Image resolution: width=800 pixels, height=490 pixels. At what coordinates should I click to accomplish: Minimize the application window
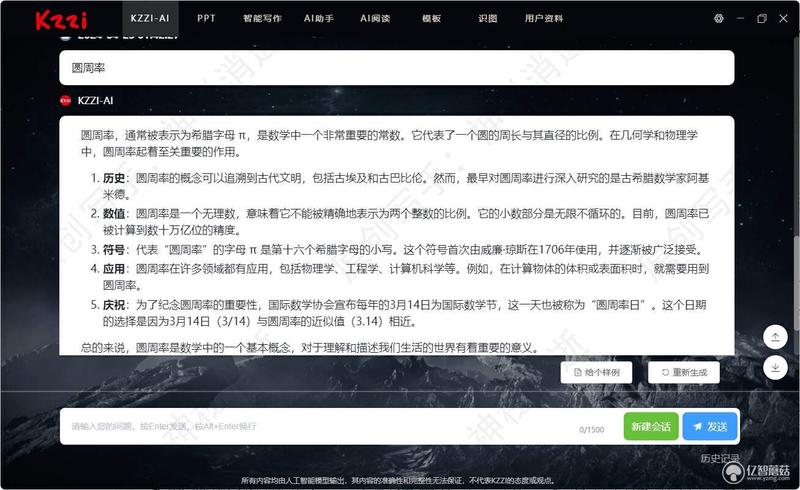pyautogui.click(x=740, y=18)
